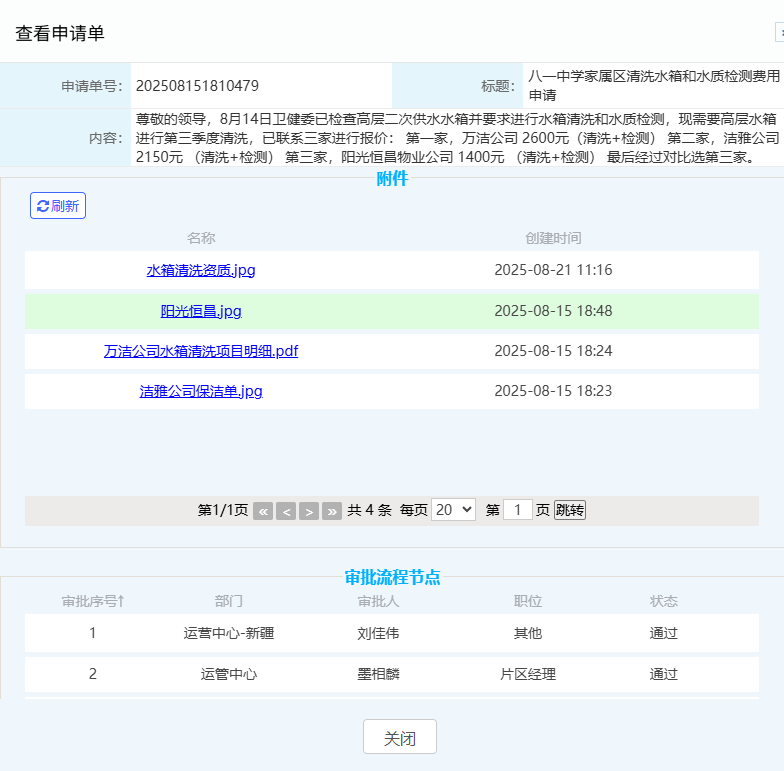Sort attachments by 创建时间 column
The image size is (784, 771).
(x=553, y=238)
